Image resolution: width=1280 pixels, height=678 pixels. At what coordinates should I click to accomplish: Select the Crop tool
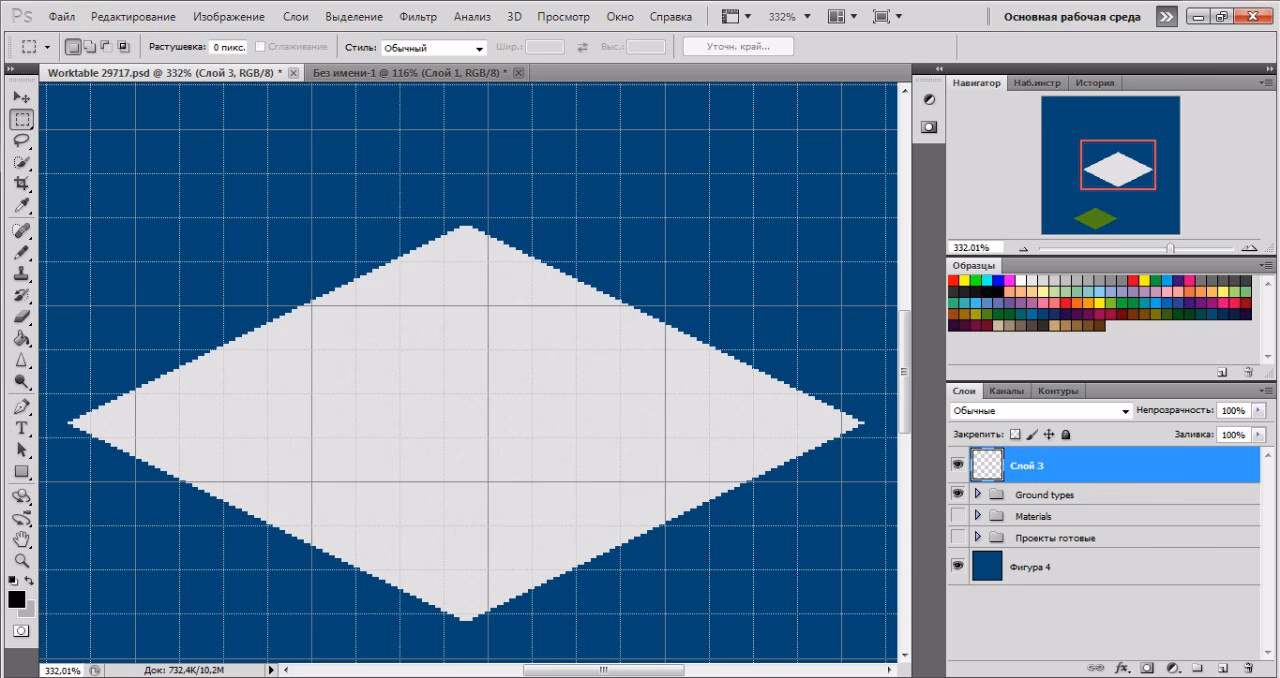[x=21, y=184]
